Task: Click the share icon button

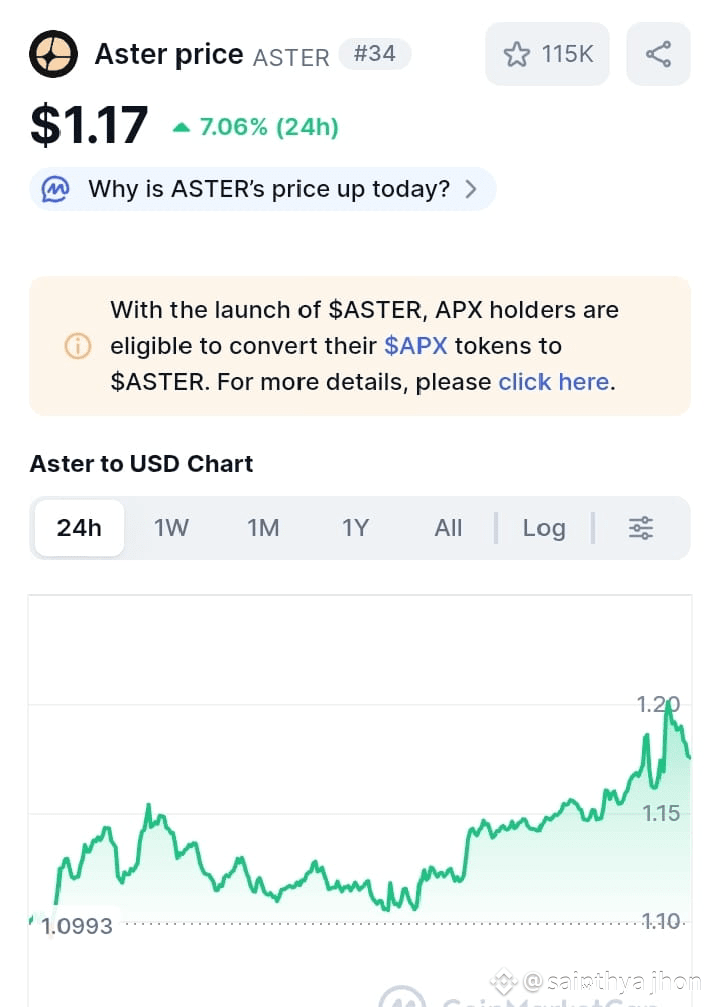Action: coord(658,54)
